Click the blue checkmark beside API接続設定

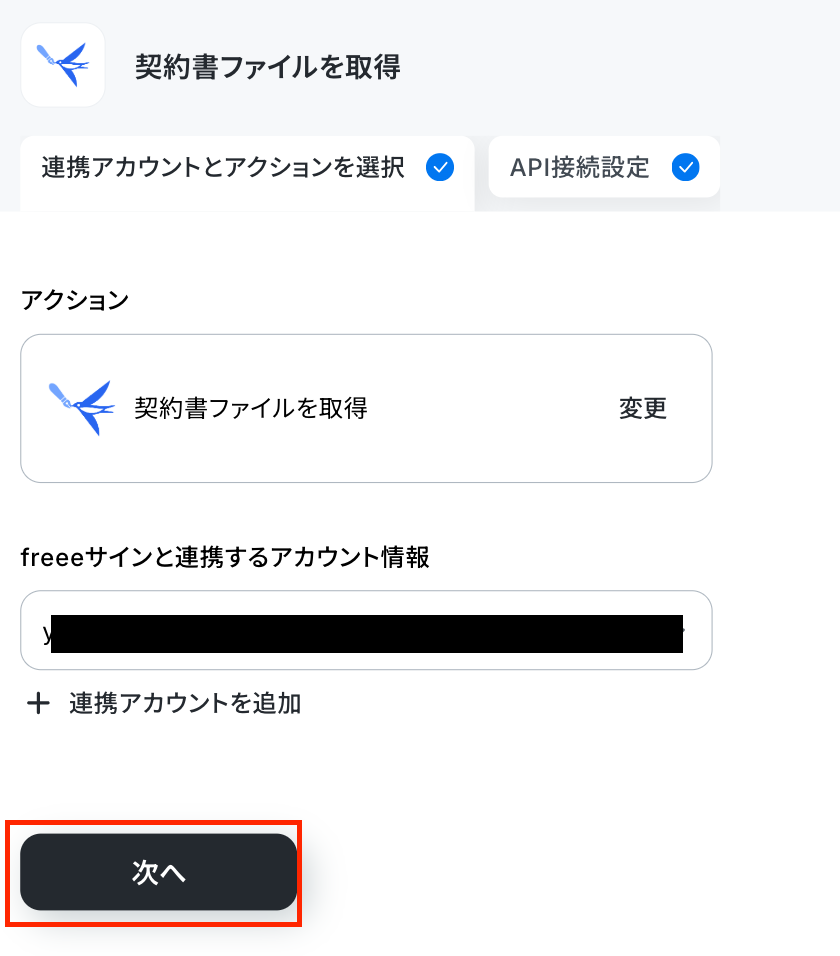click(685, 167)
